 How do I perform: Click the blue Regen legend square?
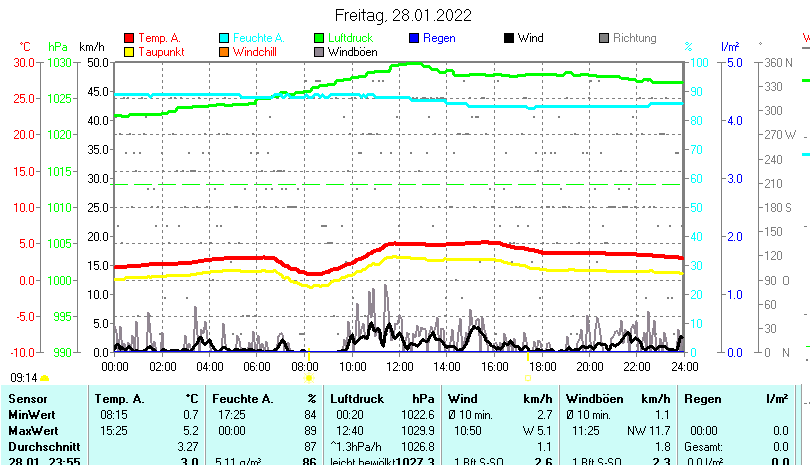click(414, 38)
